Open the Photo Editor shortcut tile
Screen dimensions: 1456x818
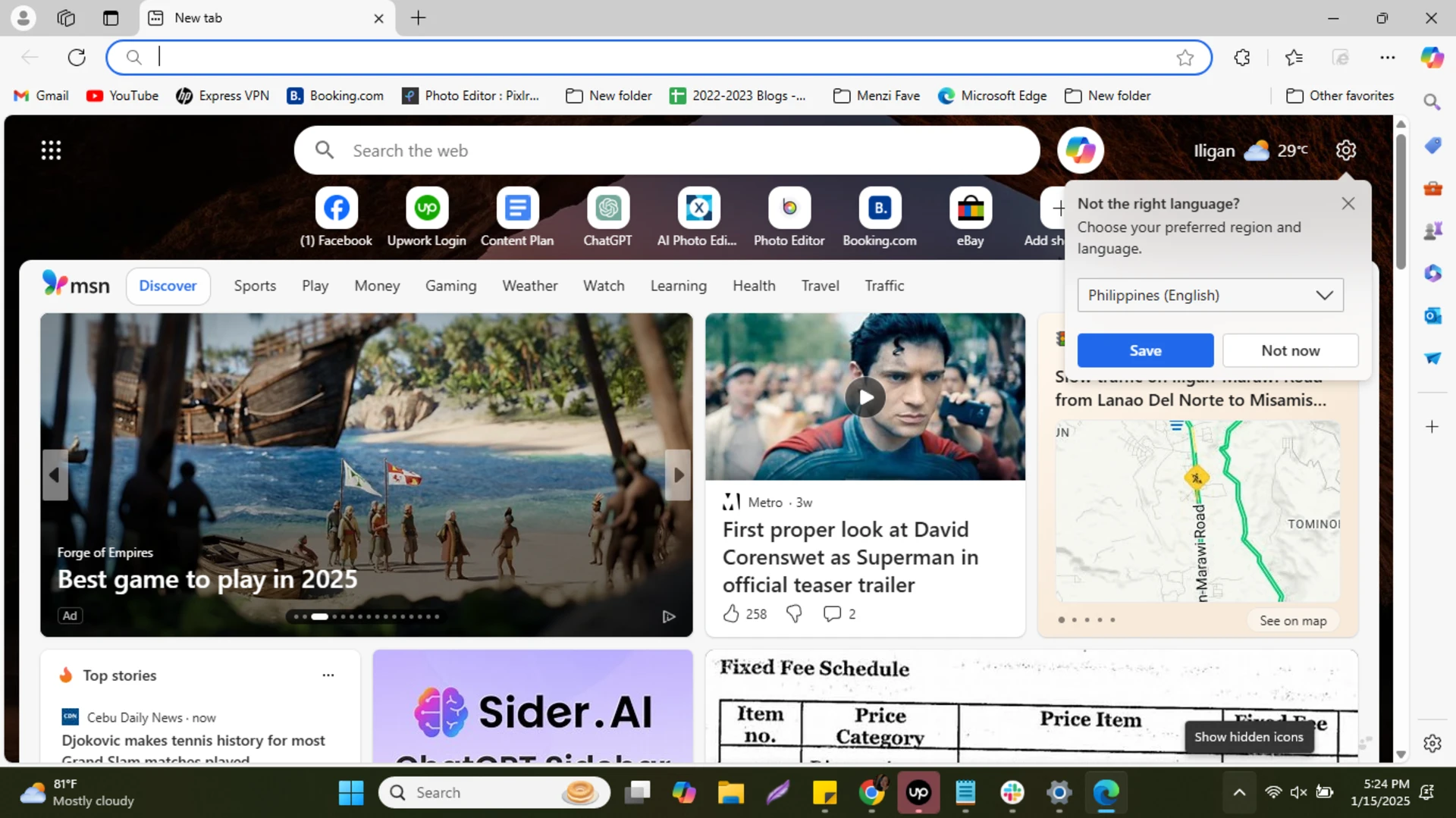click(789, 216)
